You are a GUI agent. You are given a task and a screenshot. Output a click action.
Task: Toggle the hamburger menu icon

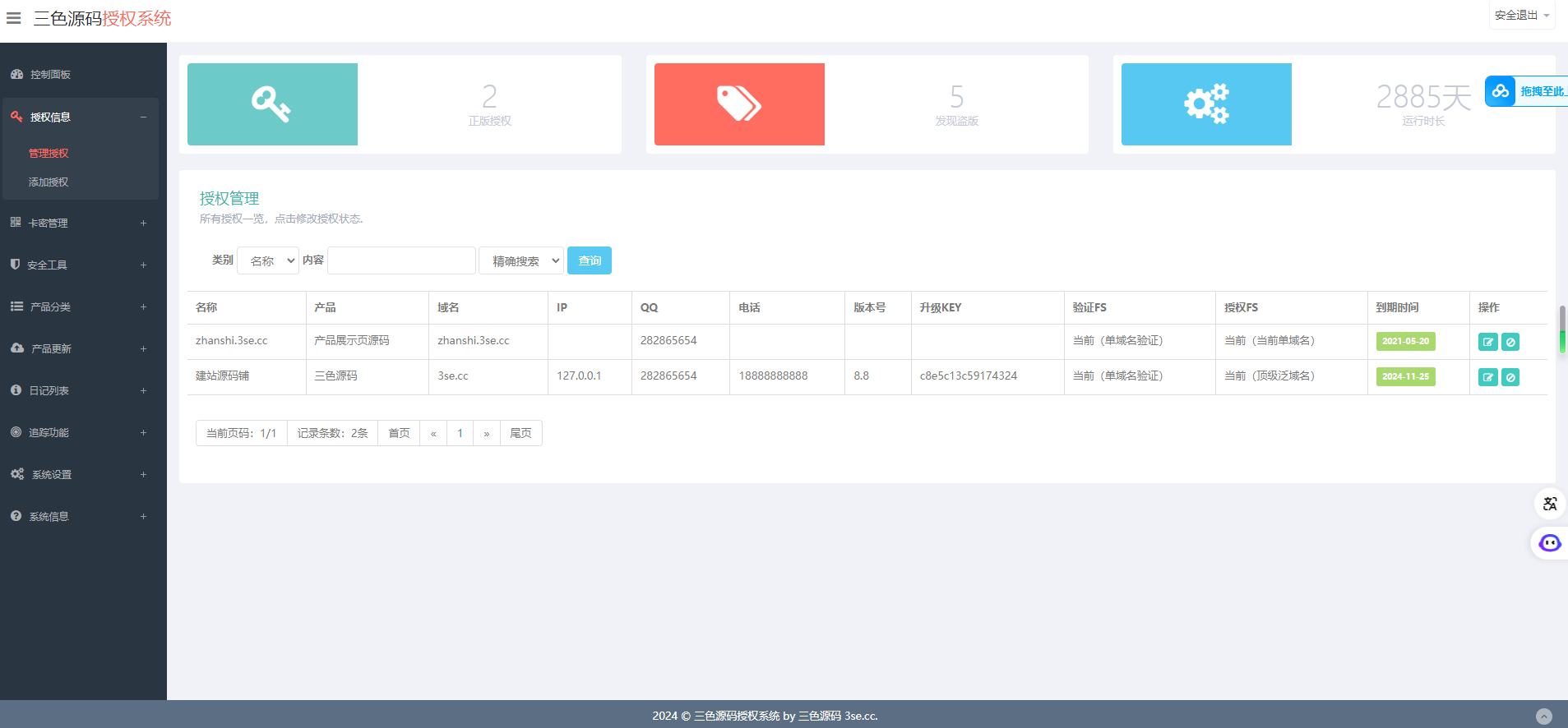(x=13, y=18)
